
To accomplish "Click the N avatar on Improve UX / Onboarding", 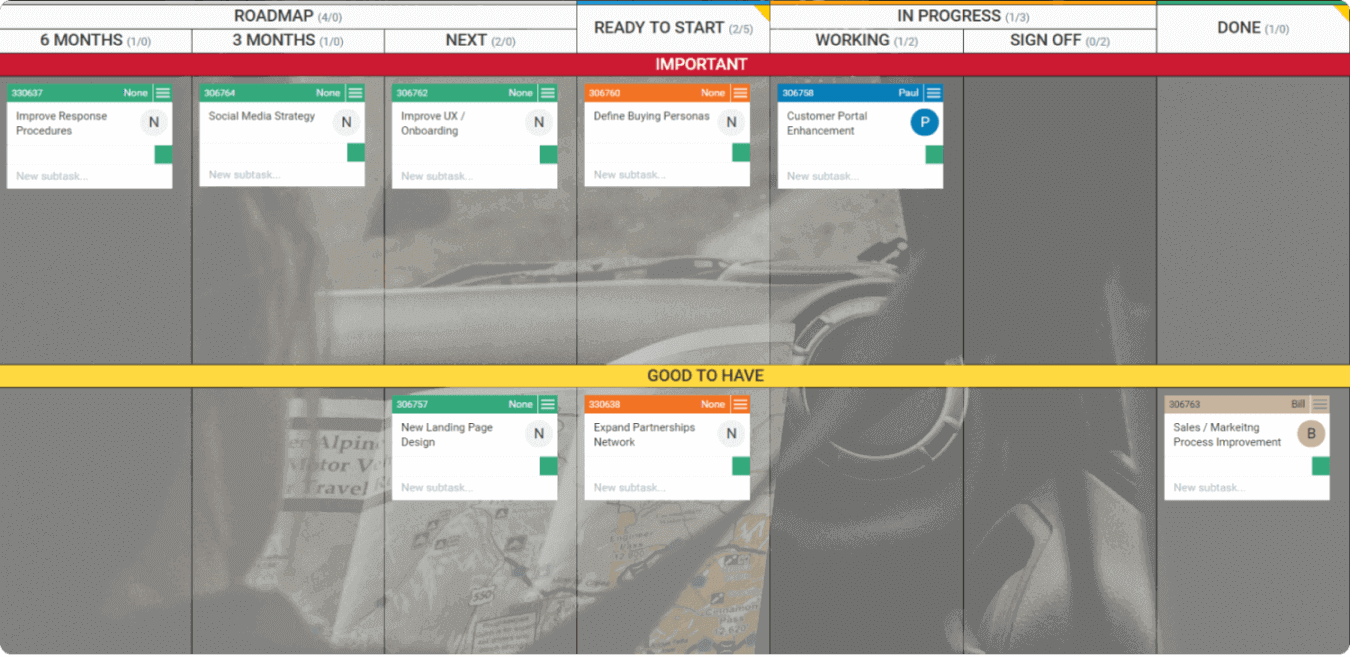I will tap(539, 122).
